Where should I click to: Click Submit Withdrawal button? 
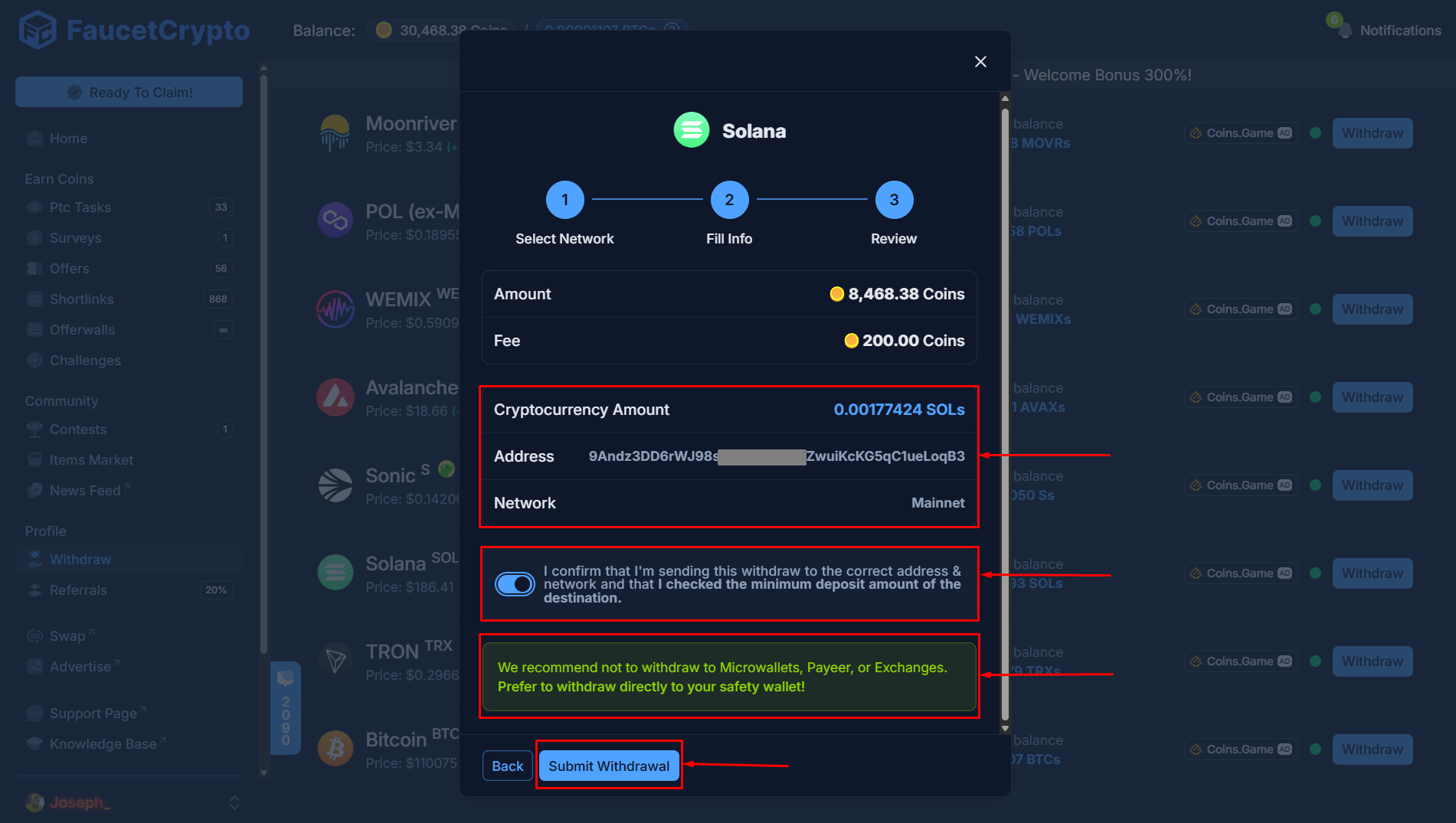coord(609,766)
